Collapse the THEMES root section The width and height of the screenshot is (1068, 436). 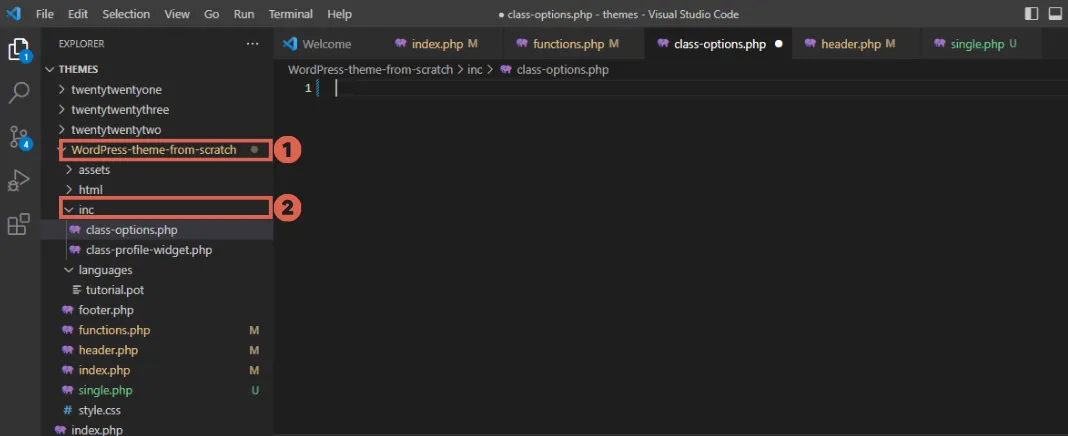point(157,69)
